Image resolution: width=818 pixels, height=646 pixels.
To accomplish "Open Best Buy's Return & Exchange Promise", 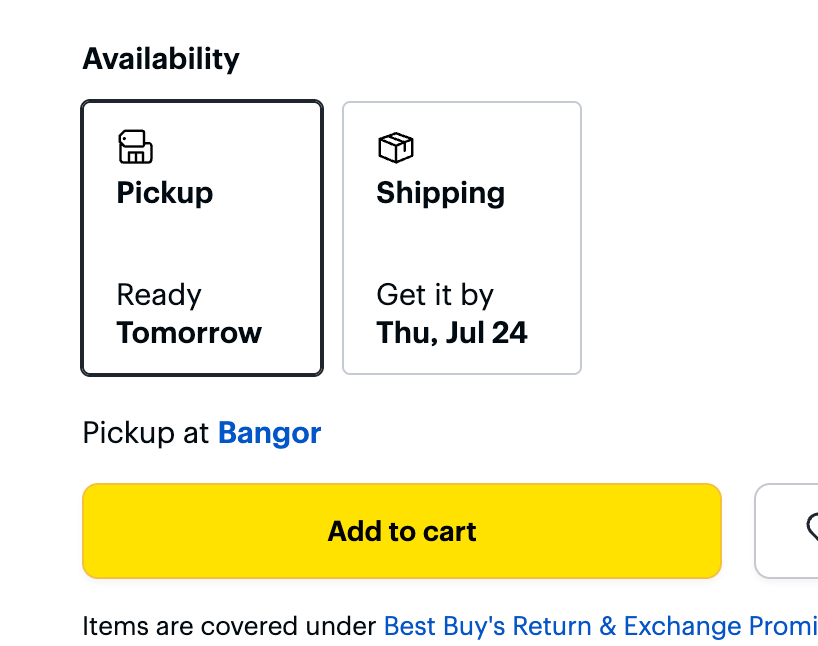I will click(x=600, y=625).
